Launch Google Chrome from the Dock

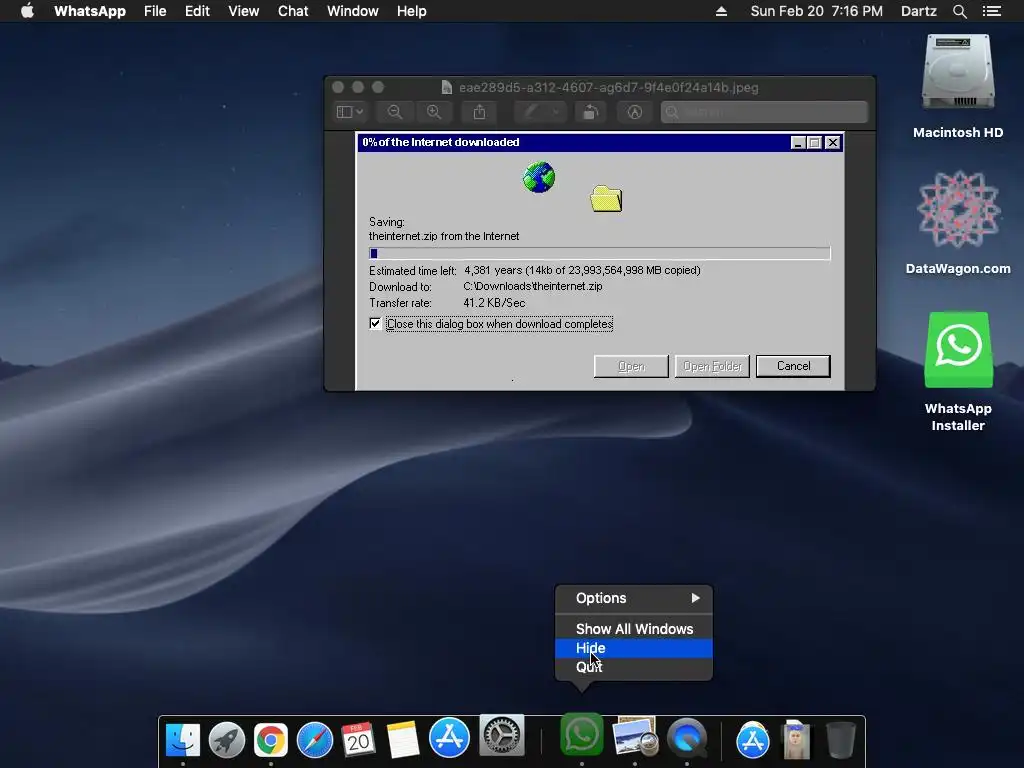(270, 740)
